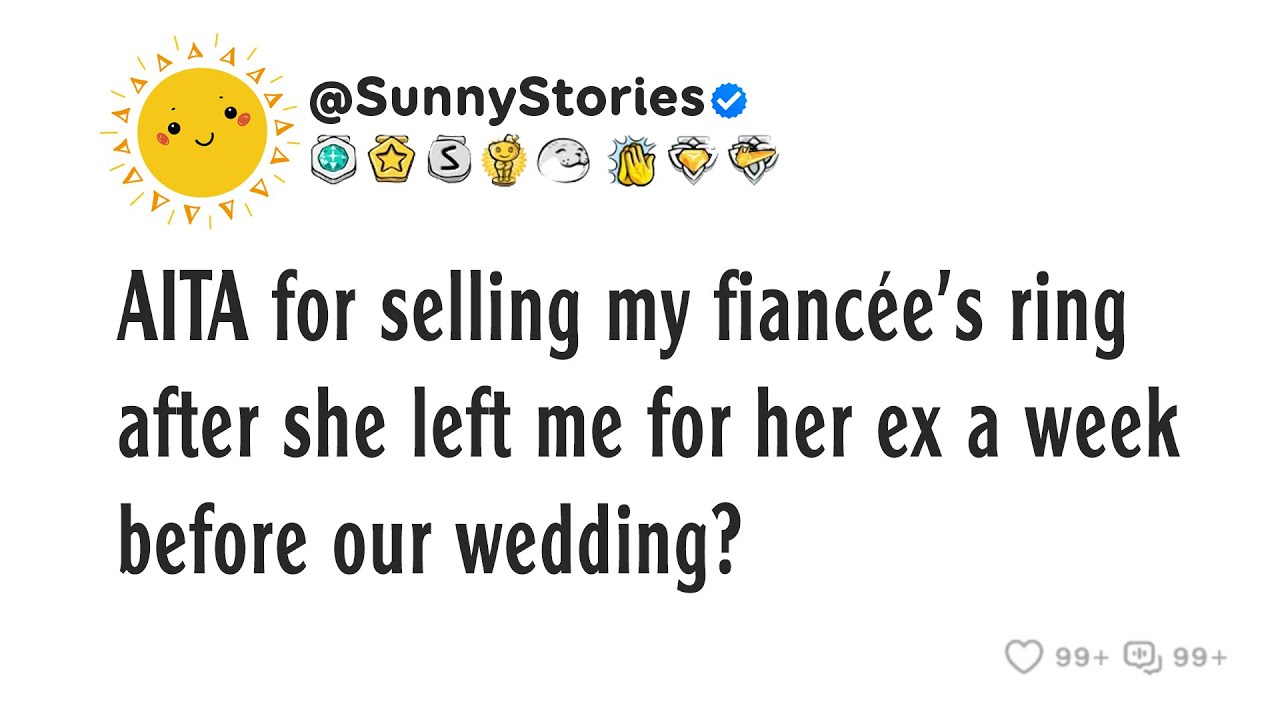Open the @SunnyStories profile link

pyautogui.click(x=507, y=100)
